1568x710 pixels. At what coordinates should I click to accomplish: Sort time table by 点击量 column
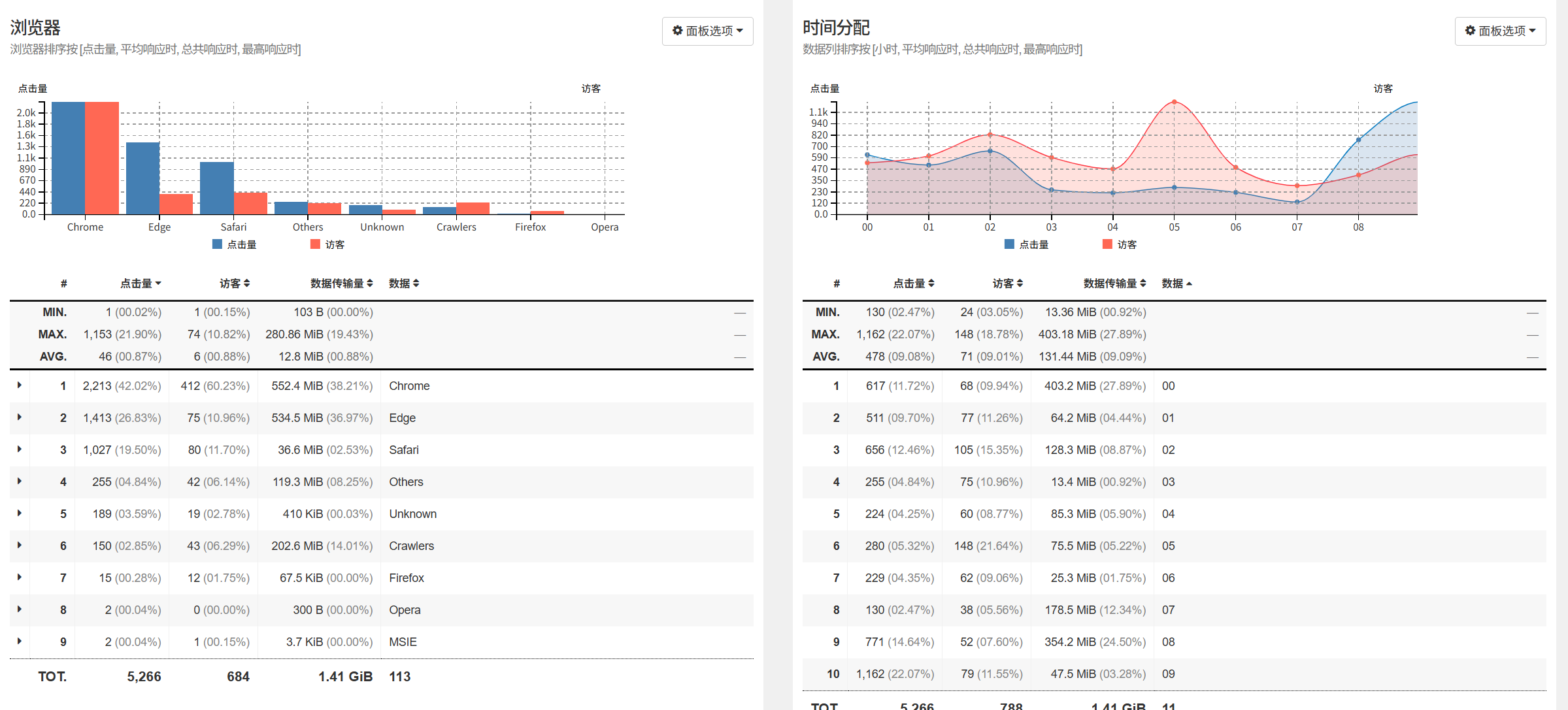[913, 283]
